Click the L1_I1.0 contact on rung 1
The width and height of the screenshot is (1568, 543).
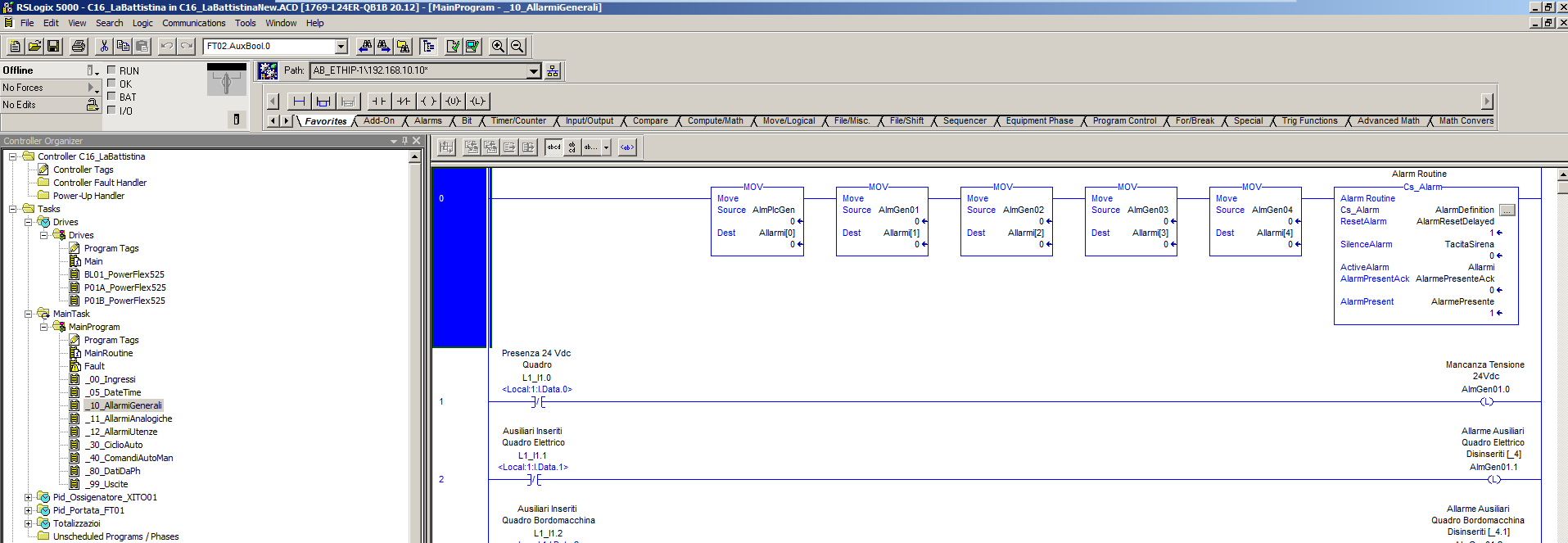pyautogui.click(x=536, y=401)
